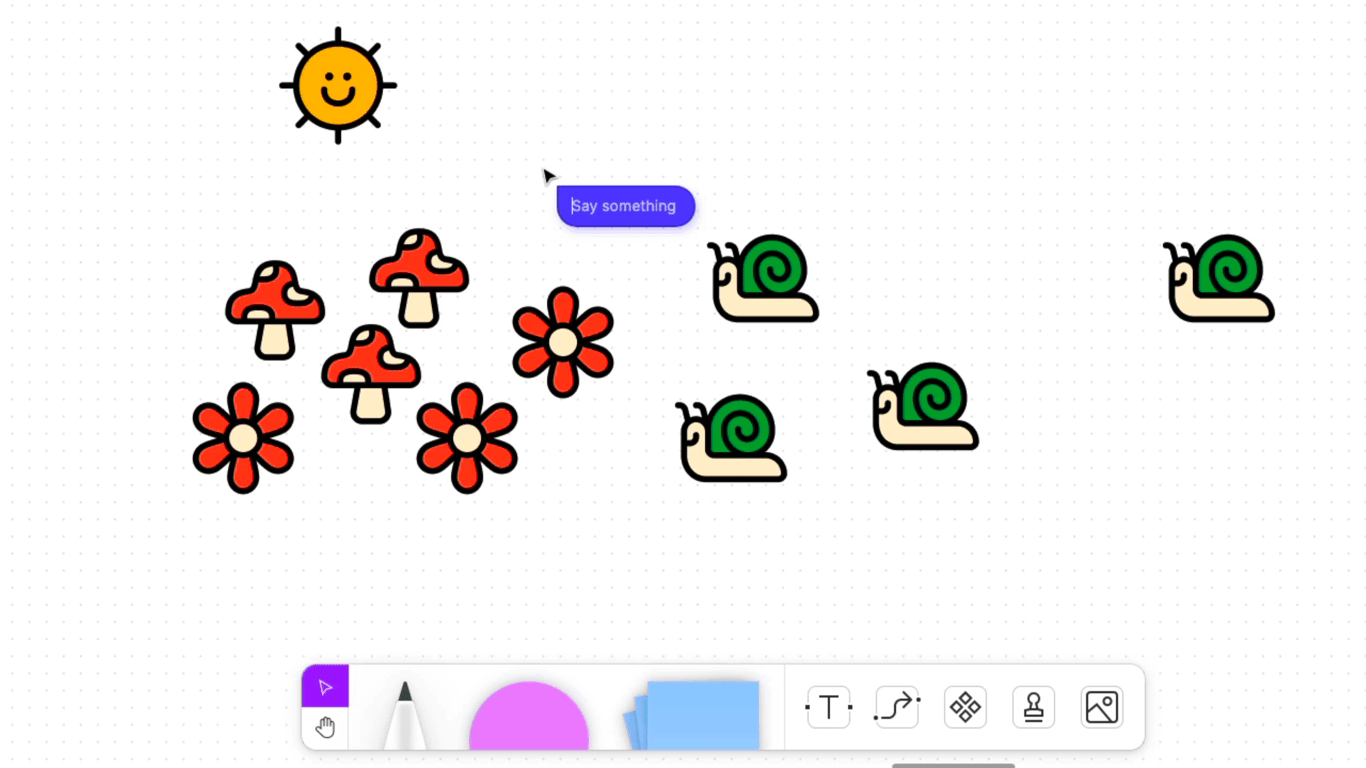This screenshot has width=1366, height=768.
Task: Select the Stamp tool
Action: click(1033, 707)
